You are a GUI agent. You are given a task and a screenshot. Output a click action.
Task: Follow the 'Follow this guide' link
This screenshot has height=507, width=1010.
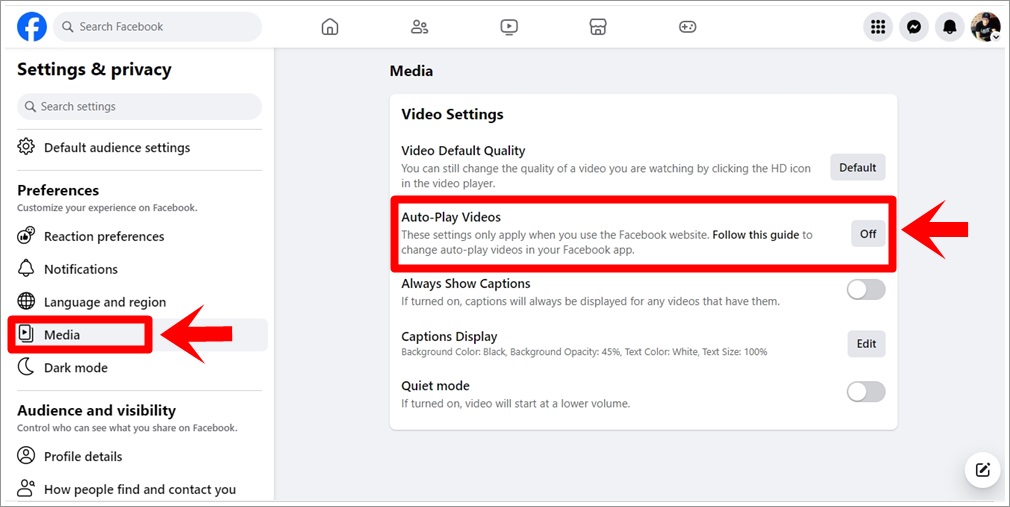tap(756, 235)
